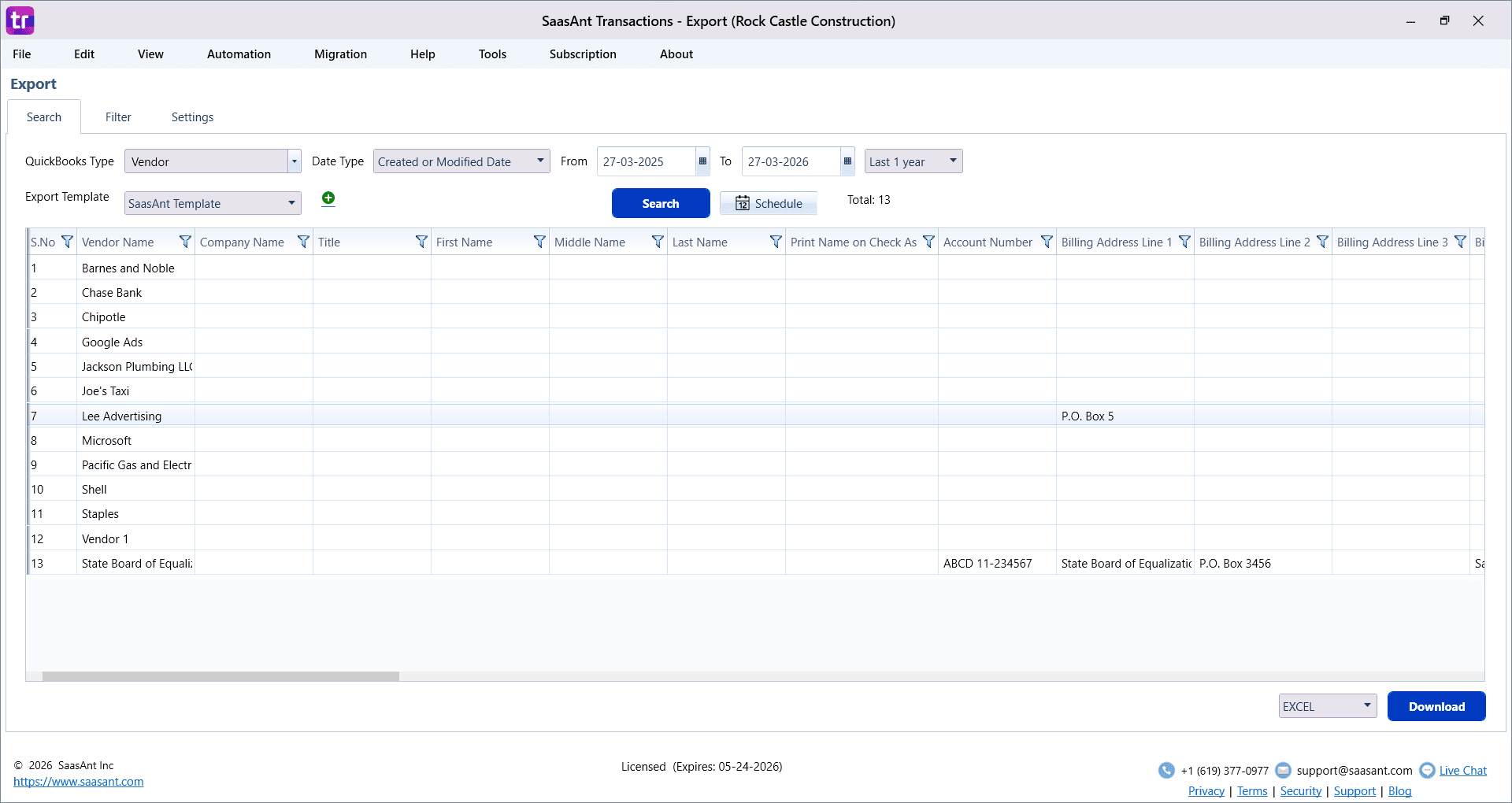The height and width of the screenshot is (803, 1512).
Task: Select the Google Ads vendor row
Action: 756,342
